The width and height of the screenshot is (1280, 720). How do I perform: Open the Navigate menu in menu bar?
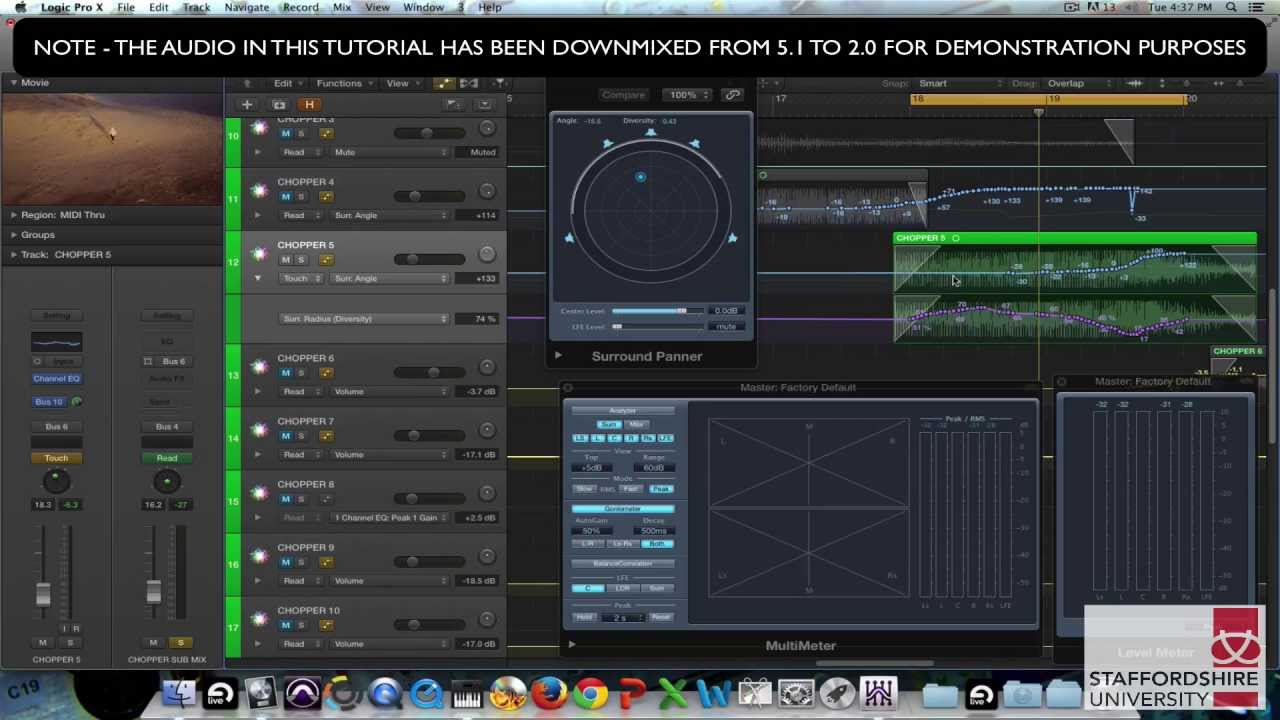[246, 7]
